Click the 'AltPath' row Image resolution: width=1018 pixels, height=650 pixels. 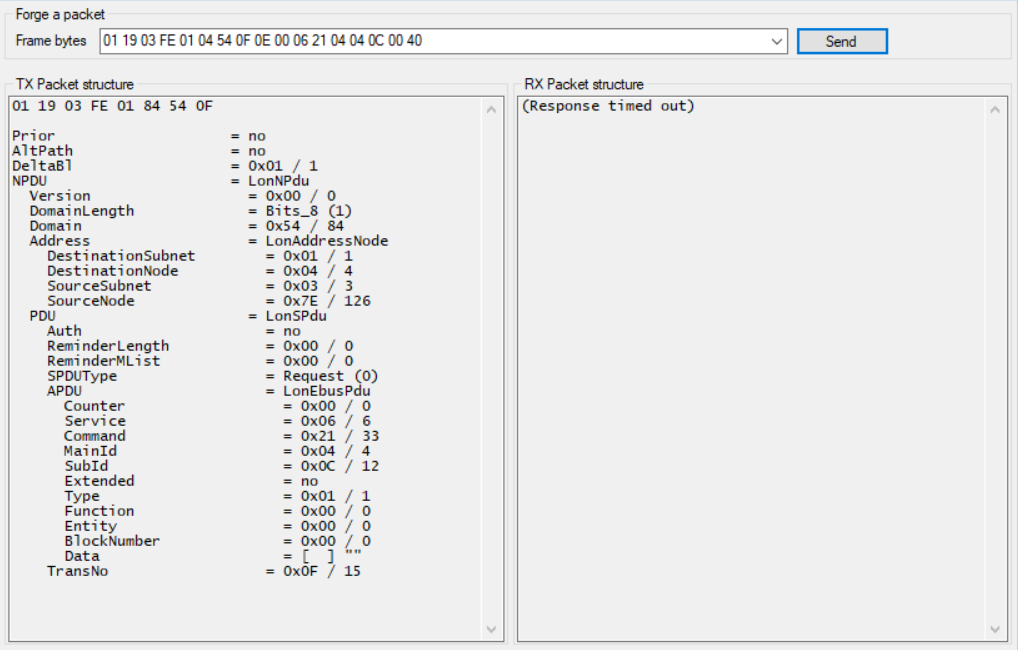coord(139,151)
